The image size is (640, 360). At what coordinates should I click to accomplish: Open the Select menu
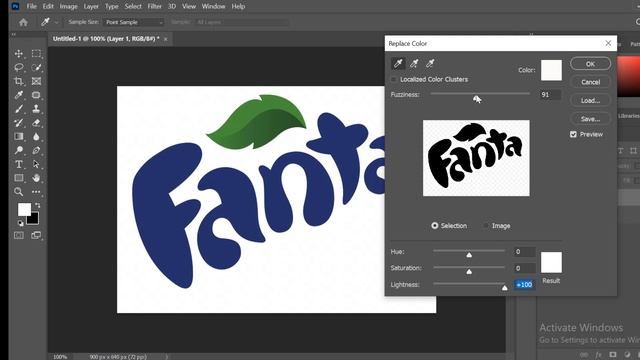click(x=133, y=6)
